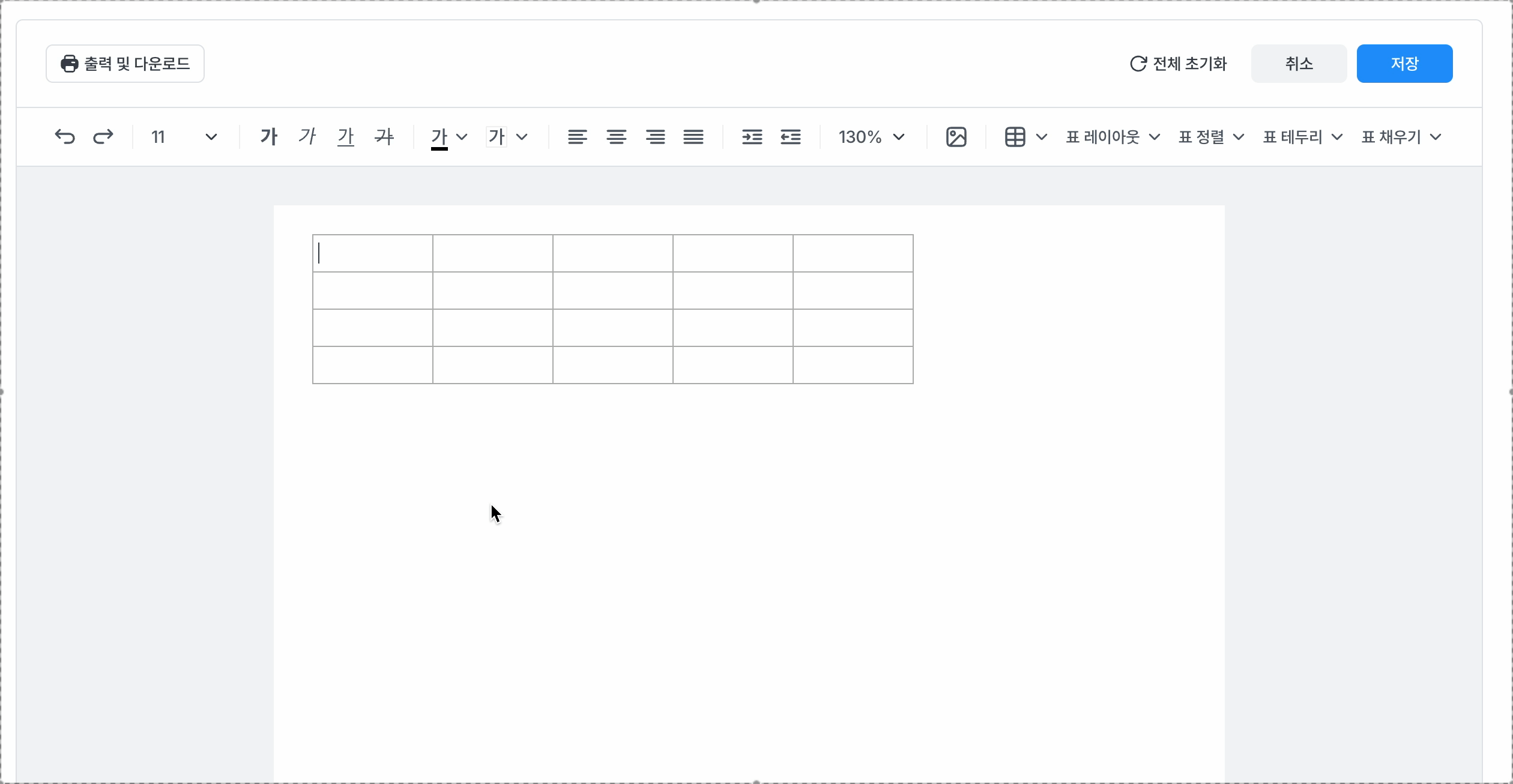
Task: Click the 출력 및 다운로드 button
Action: coord(125,64)
